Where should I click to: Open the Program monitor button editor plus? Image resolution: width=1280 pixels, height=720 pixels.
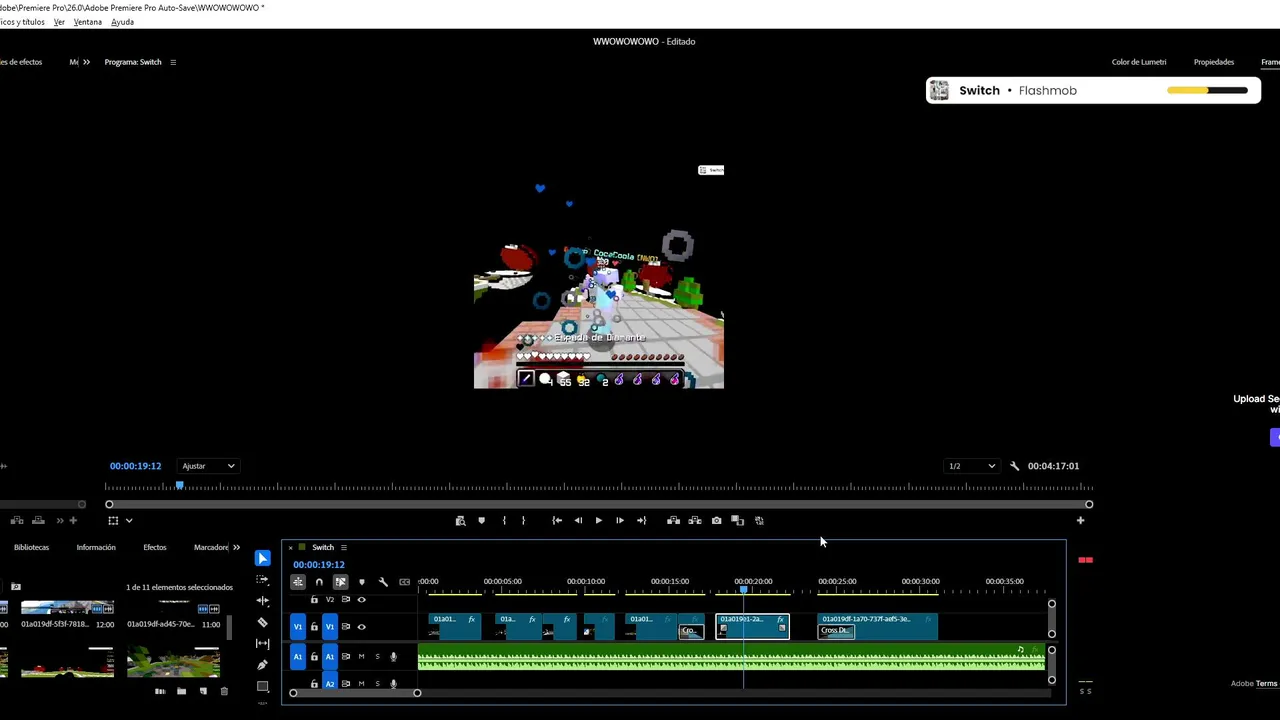[x=1080, y=520]
